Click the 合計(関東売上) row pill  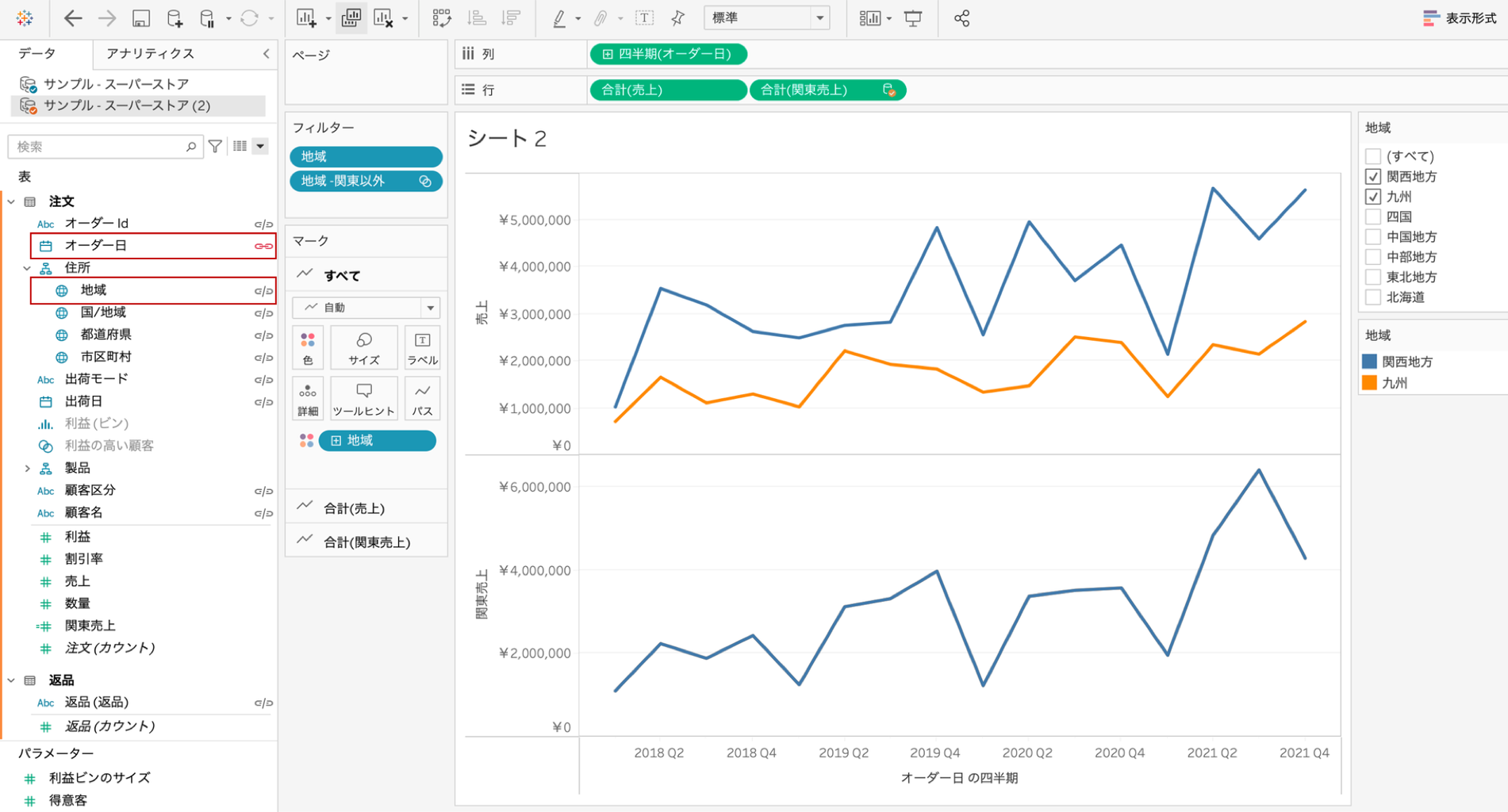coord(827,90)
